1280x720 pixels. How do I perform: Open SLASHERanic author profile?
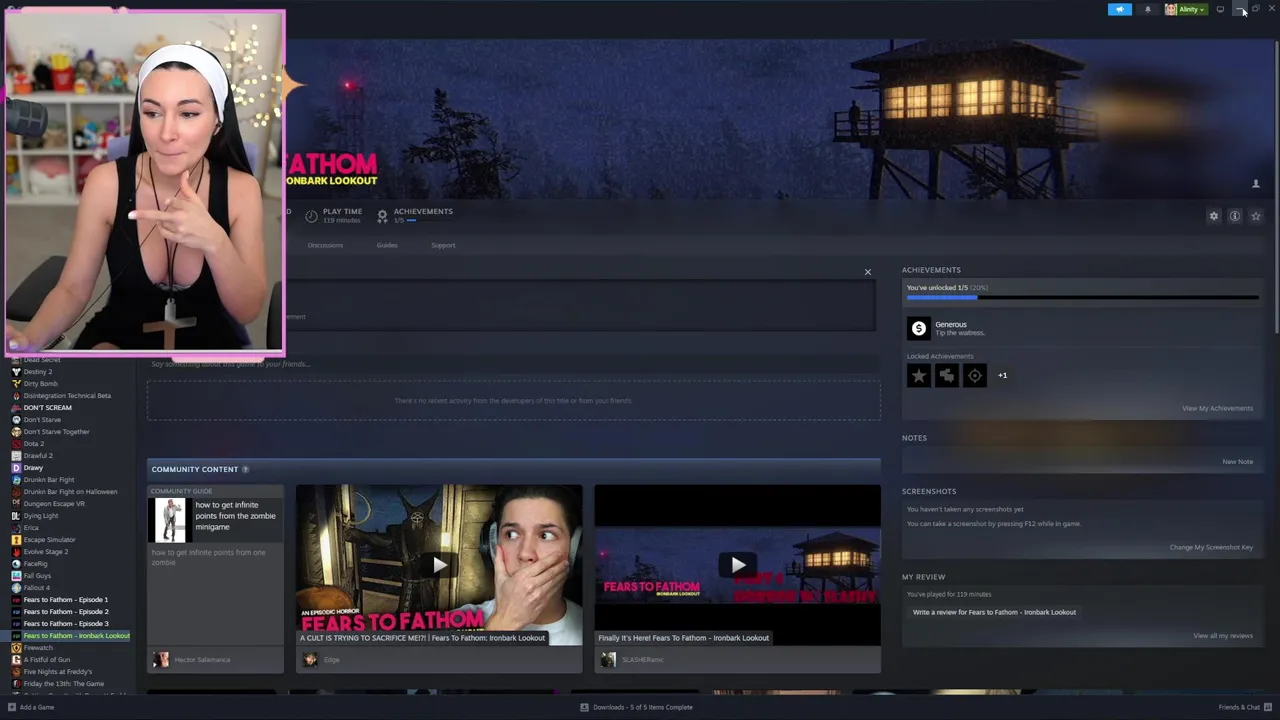pos(642,660)
